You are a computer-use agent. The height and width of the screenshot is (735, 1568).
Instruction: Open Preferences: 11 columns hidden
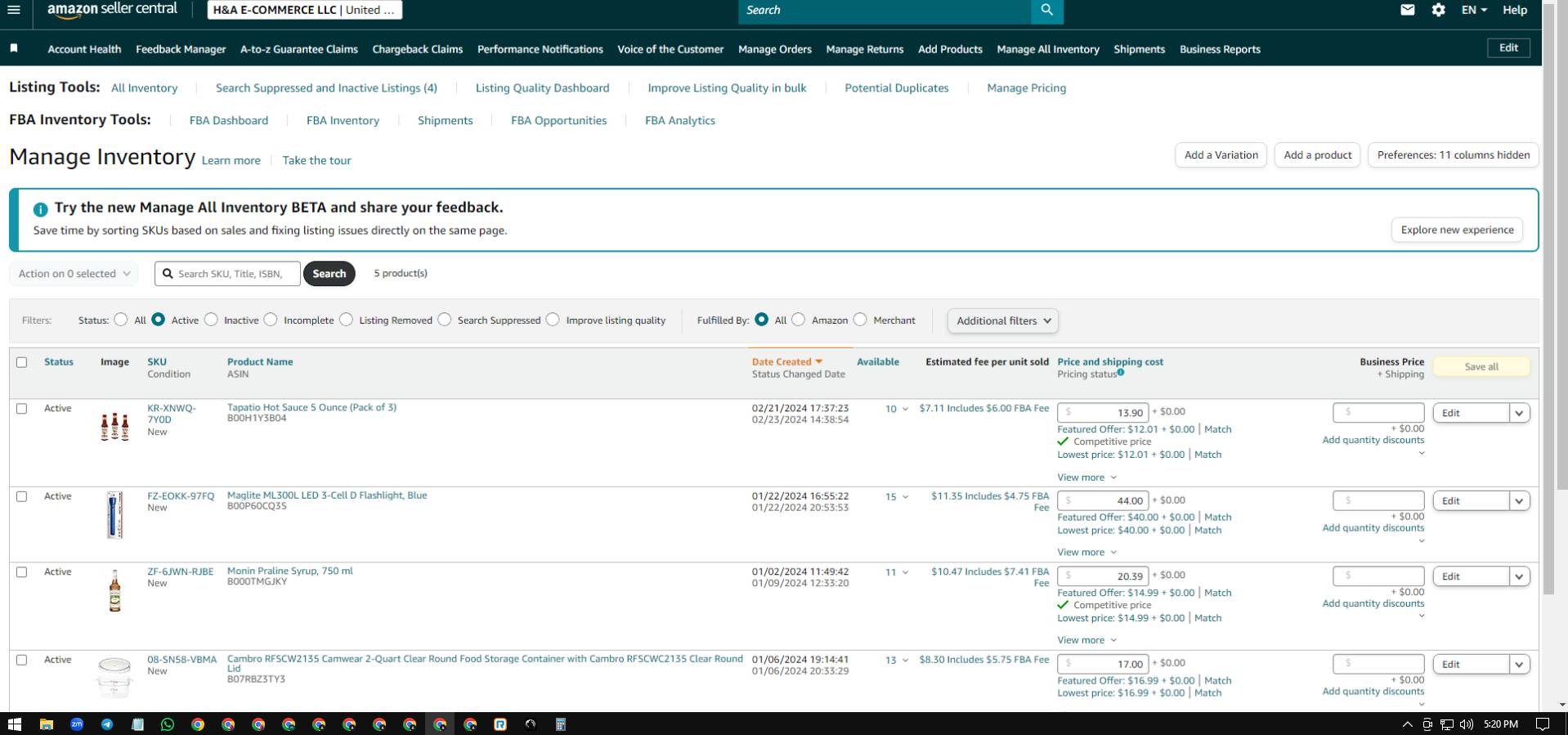[1454, 155]
